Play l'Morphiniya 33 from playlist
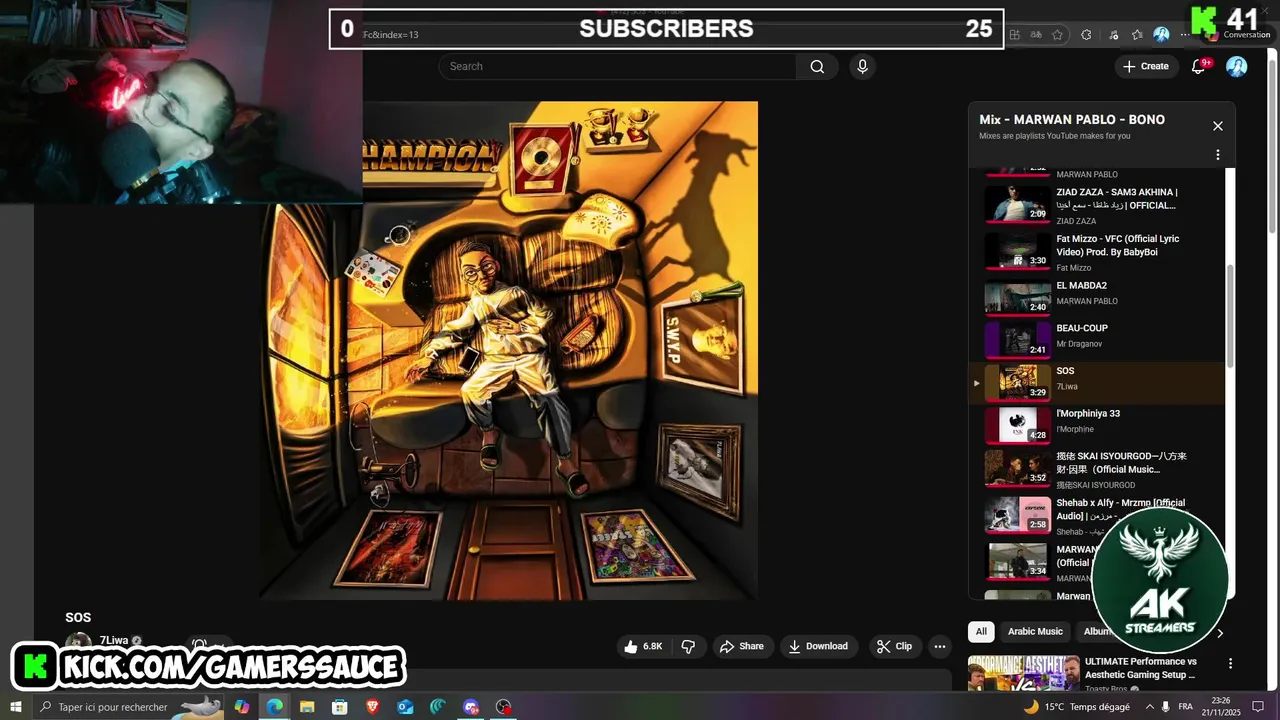The height and width of the screenshot is (720, 1280). 1097,425
